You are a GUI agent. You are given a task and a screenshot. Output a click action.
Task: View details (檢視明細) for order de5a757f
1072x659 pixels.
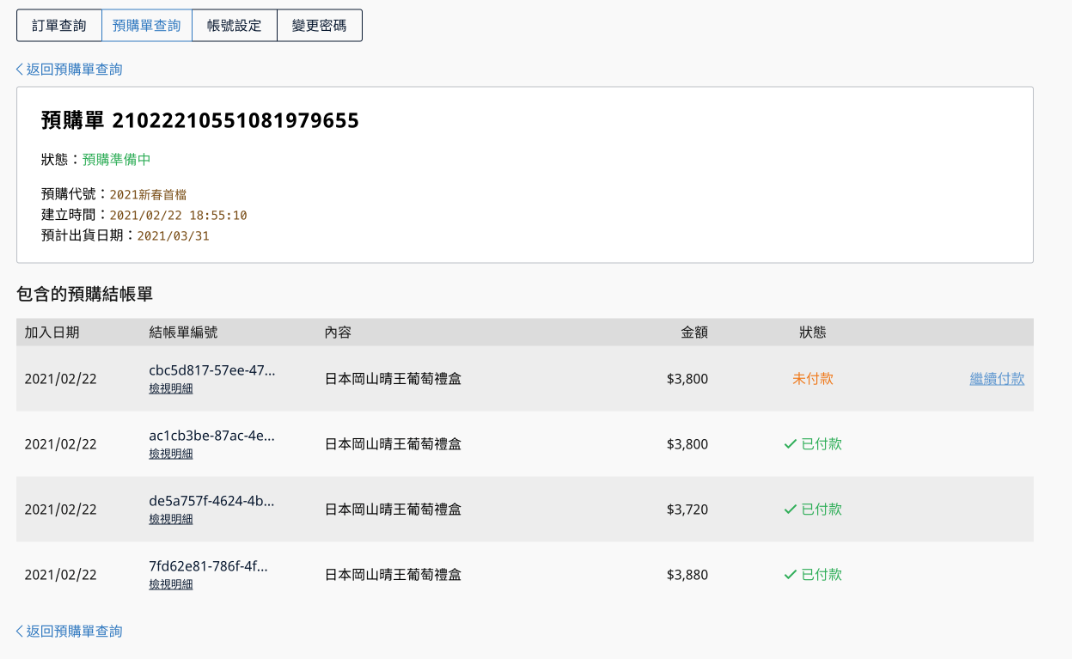171,519
